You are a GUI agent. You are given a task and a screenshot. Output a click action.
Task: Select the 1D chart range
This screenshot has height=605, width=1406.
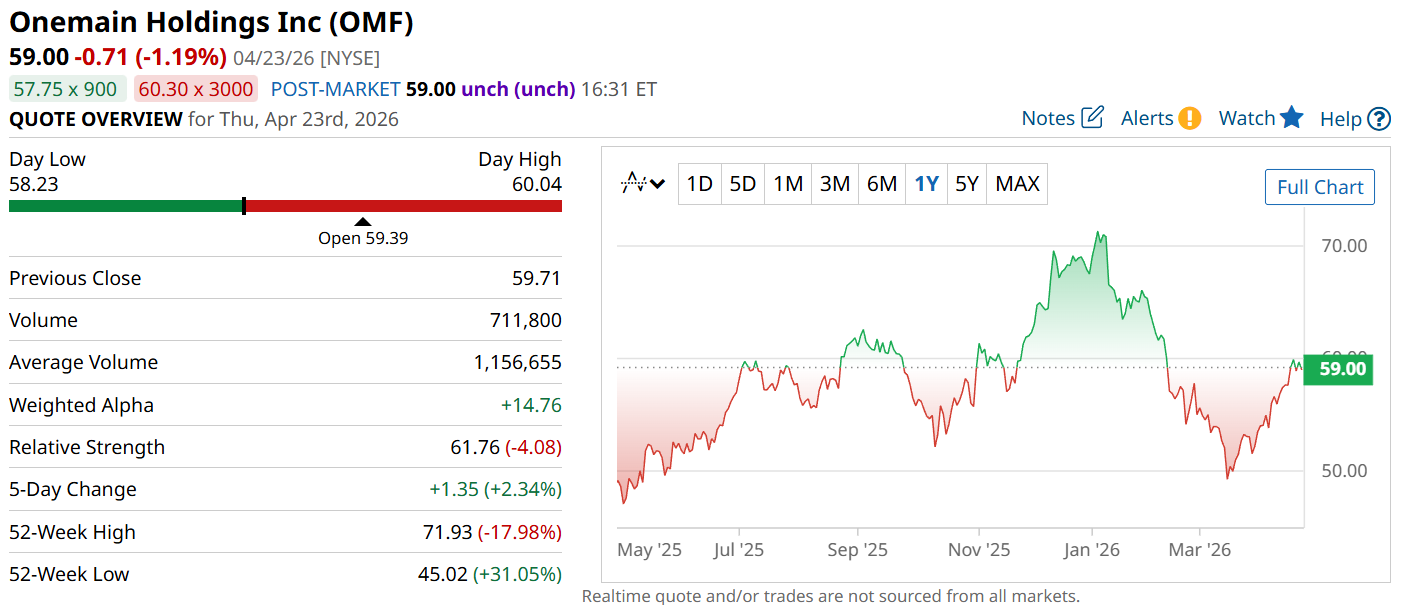700,184
